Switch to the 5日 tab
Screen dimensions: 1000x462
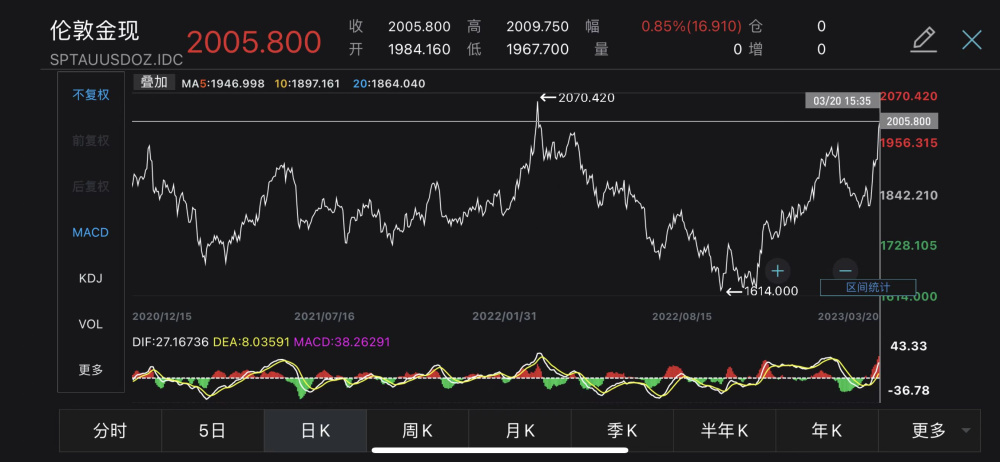pos(212,431)
